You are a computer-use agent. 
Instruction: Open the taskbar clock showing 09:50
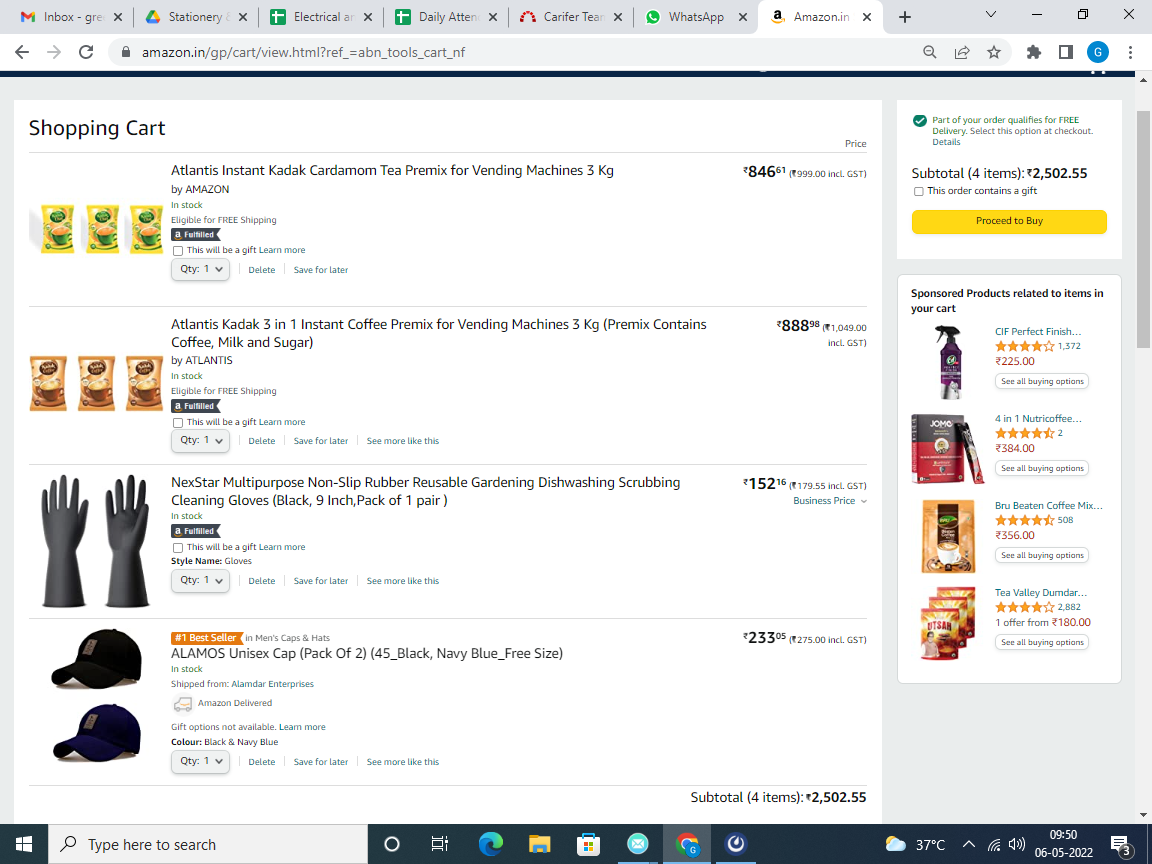(1063, 844)
